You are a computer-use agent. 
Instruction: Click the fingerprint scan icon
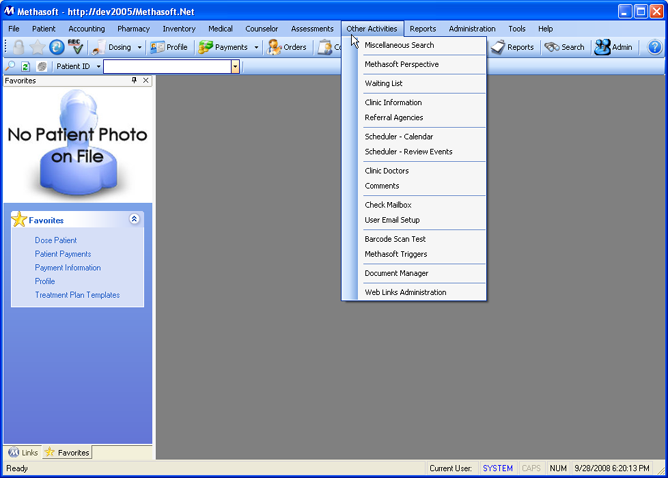(x=42, y=66)
